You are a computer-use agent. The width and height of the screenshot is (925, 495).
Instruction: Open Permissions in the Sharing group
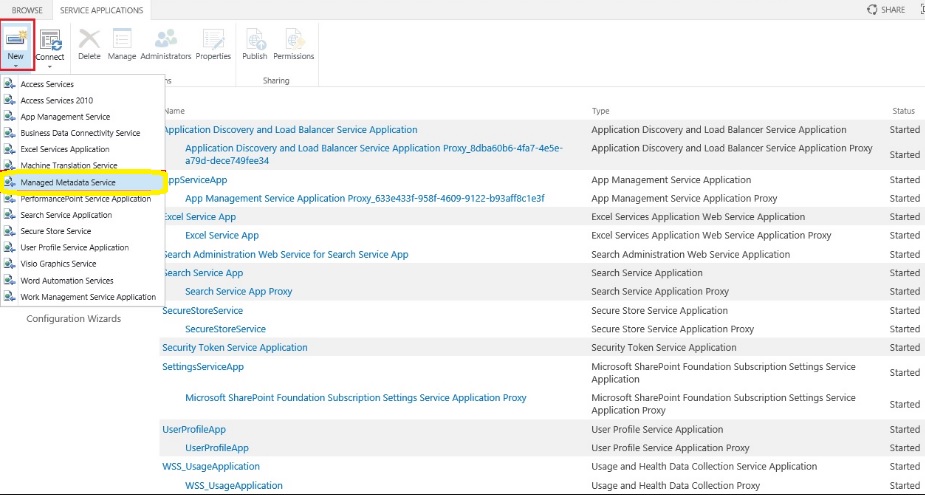point(294,39)
